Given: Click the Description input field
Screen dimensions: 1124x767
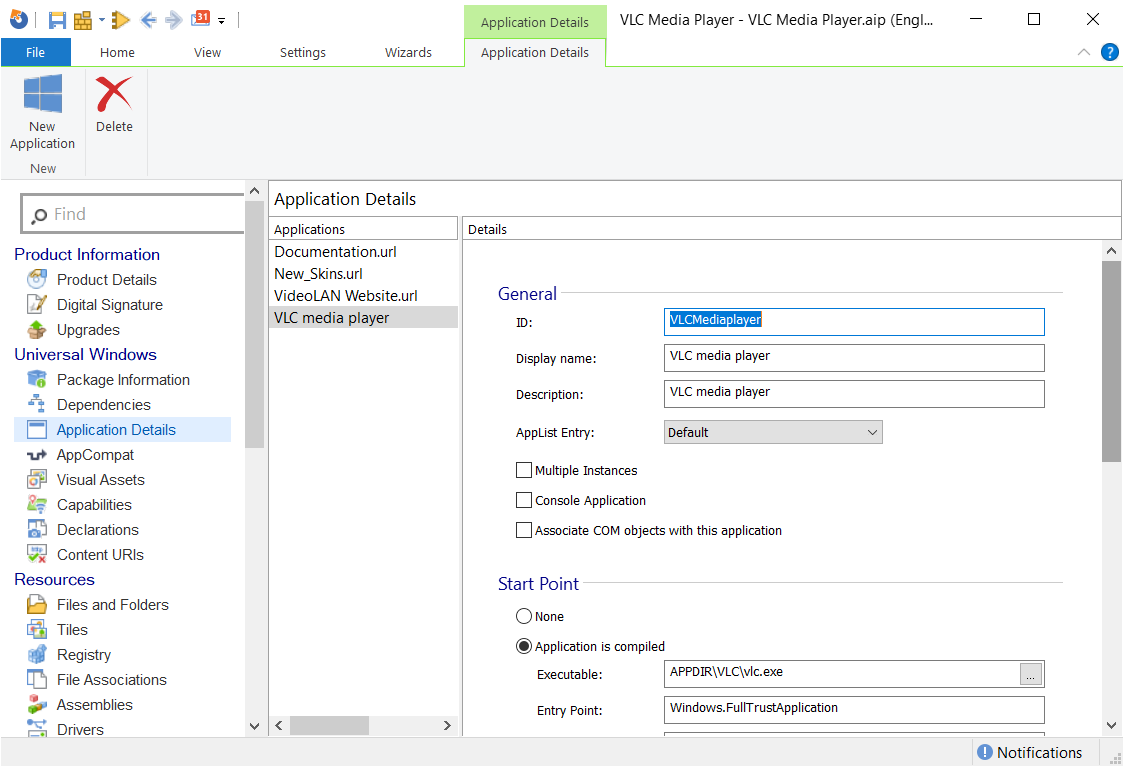Looking at the screenshot, I should point(854,394).
